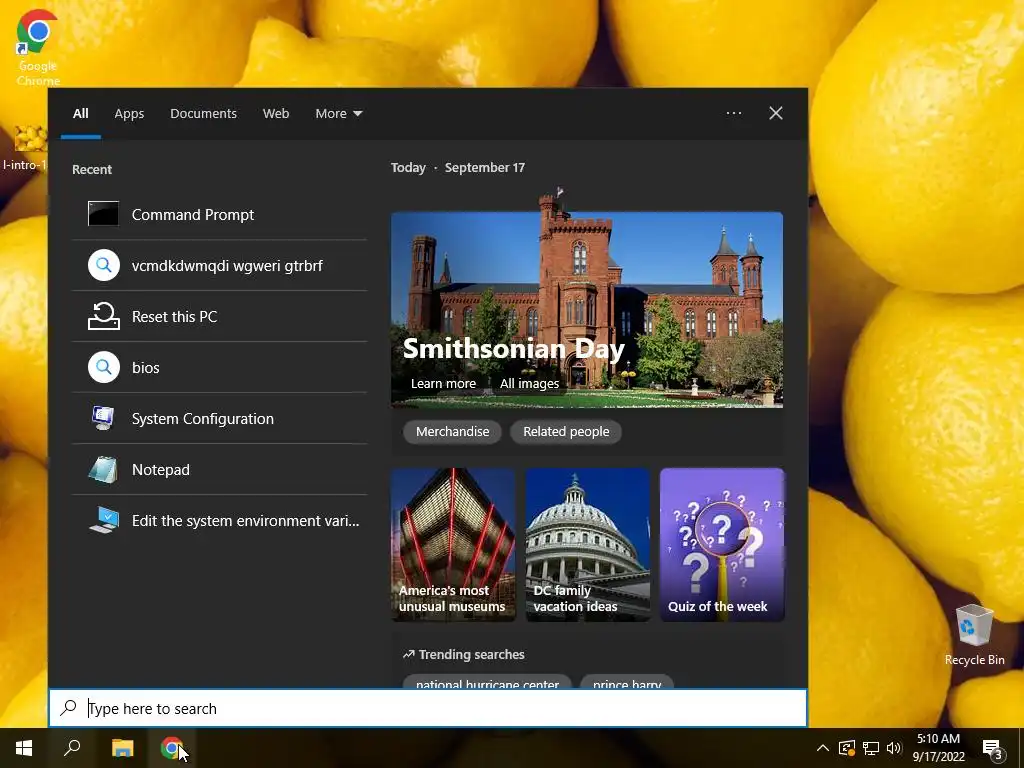Click the Related people chip
The image size is (1024, 768).
point(566,432)
